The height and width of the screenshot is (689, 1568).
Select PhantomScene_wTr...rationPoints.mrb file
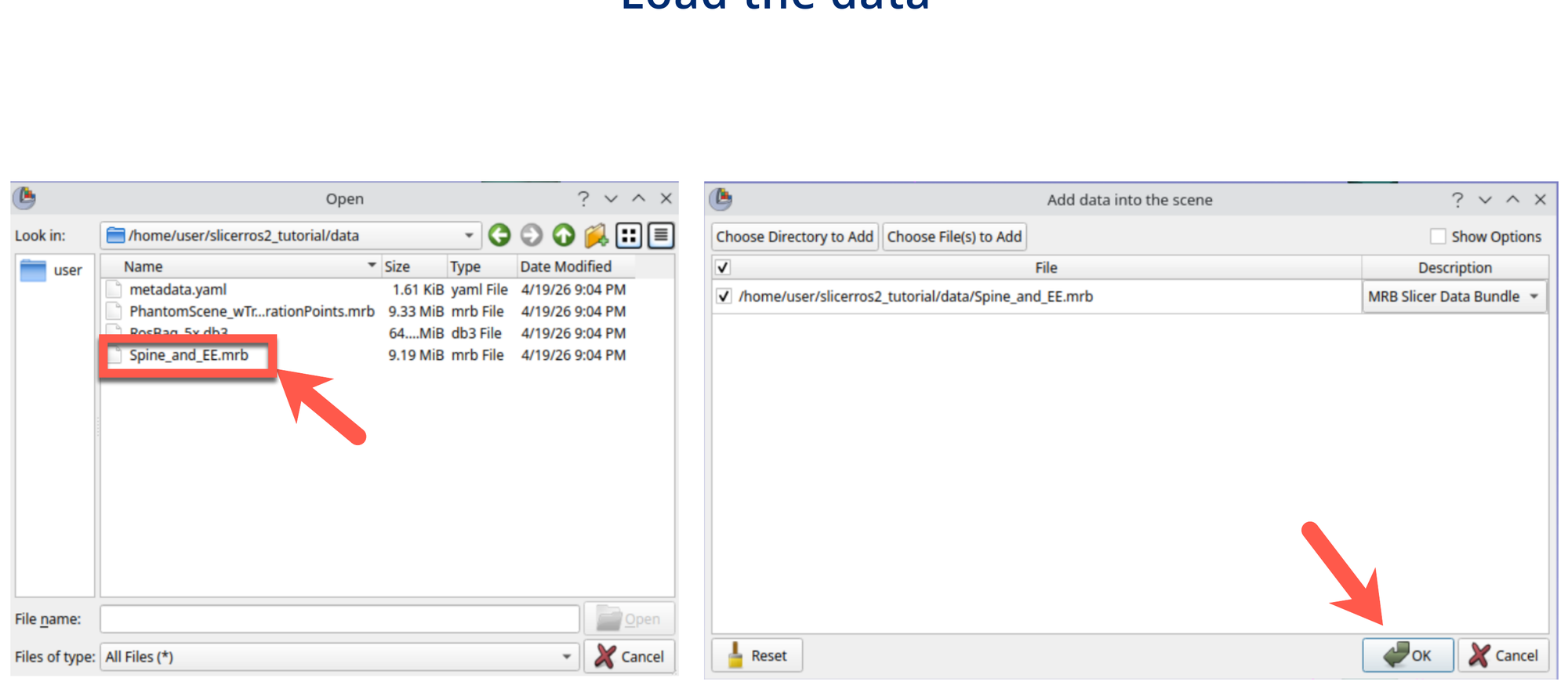(252, 311)
